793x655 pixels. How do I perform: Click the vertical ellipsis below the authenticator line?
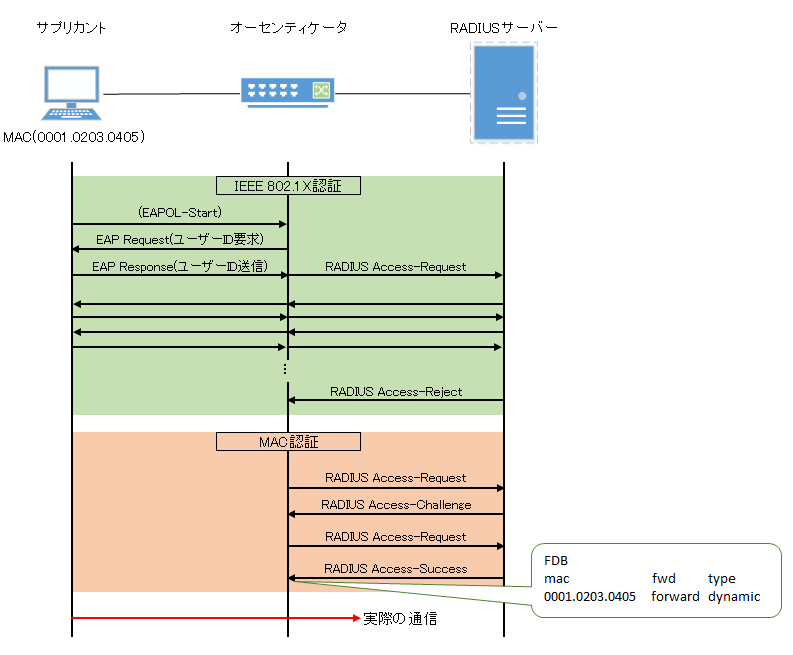(286, 369)
